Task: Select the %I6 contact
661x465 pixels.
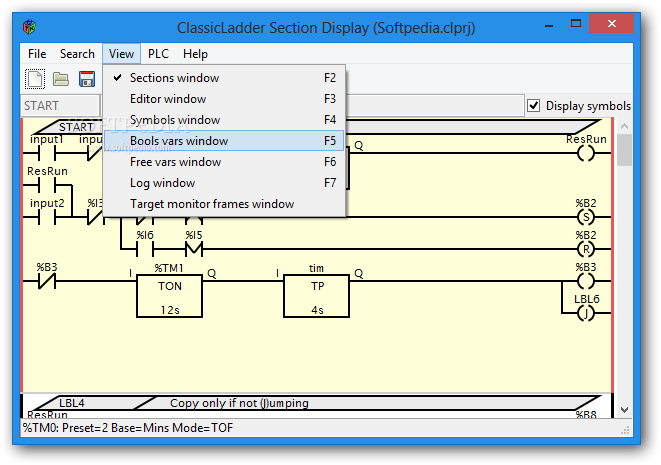Action: click(145, 249)
